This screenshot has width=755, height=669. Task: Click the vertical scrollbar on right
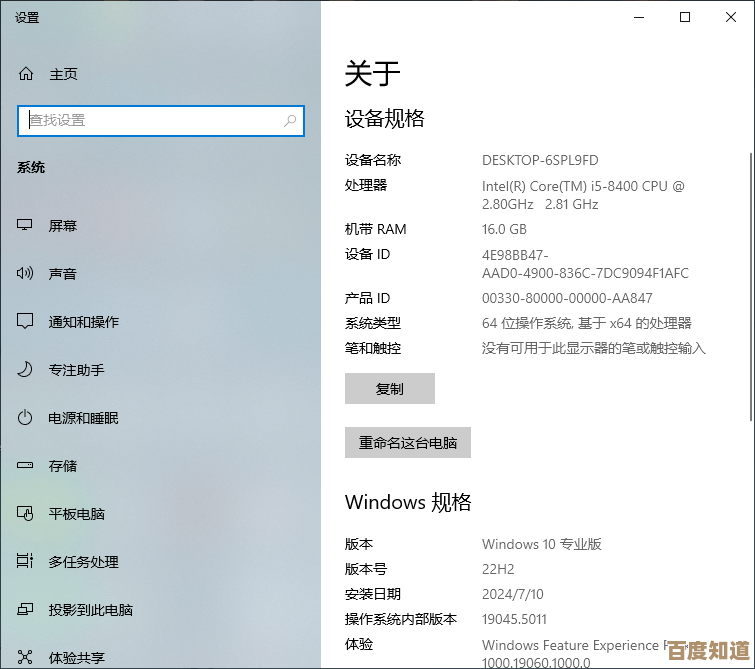tap(751, 287)
